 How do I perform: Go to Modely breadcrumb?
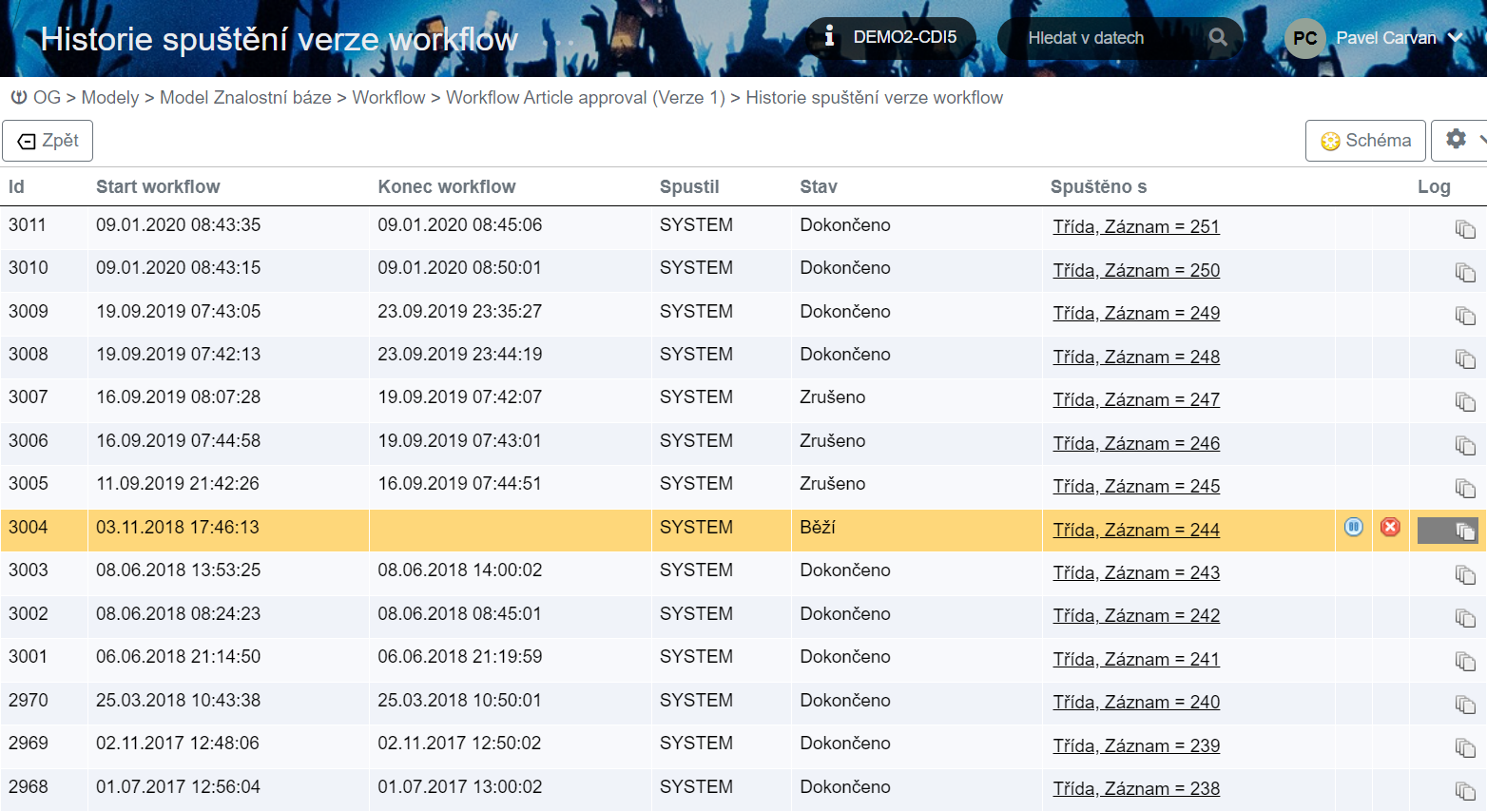pos(110,97)
